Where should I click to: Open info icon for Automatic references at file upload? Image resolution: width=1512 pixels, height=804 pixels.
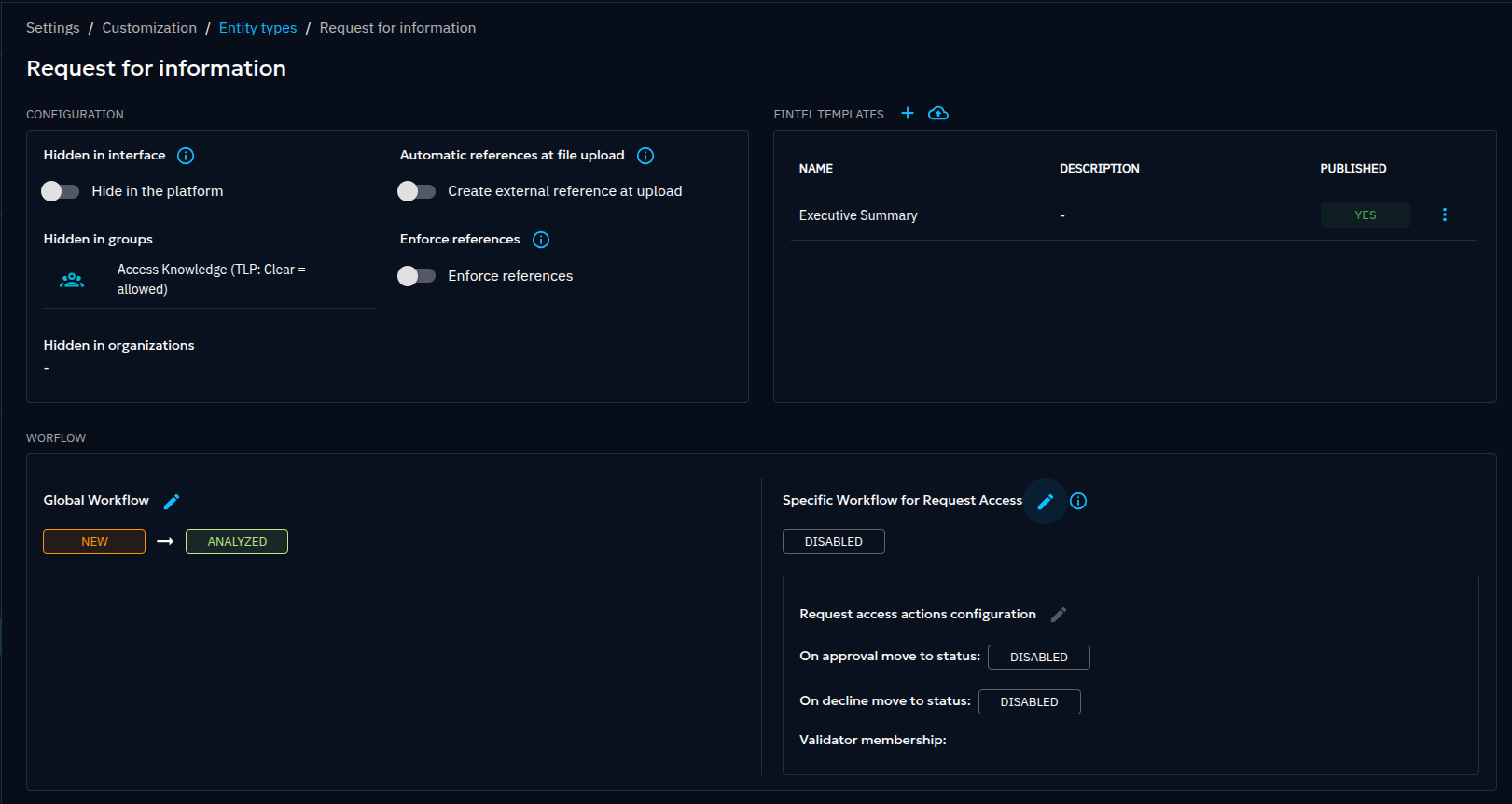[x=645, y=156]
